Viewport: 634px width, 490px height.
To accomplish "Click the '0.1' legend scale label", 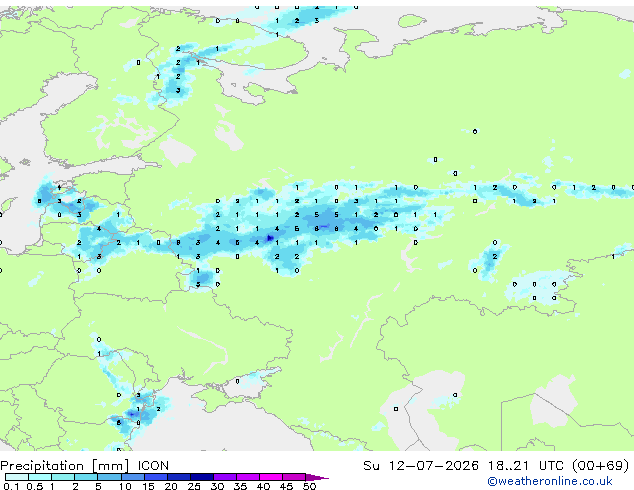I will pos(11,486).
